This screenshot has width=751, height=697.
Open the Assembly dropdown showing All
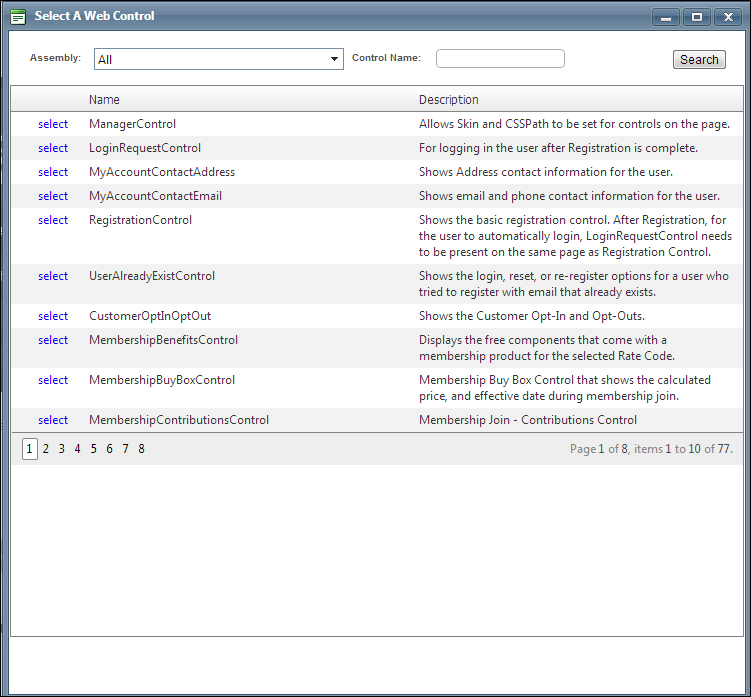[218, 59]
